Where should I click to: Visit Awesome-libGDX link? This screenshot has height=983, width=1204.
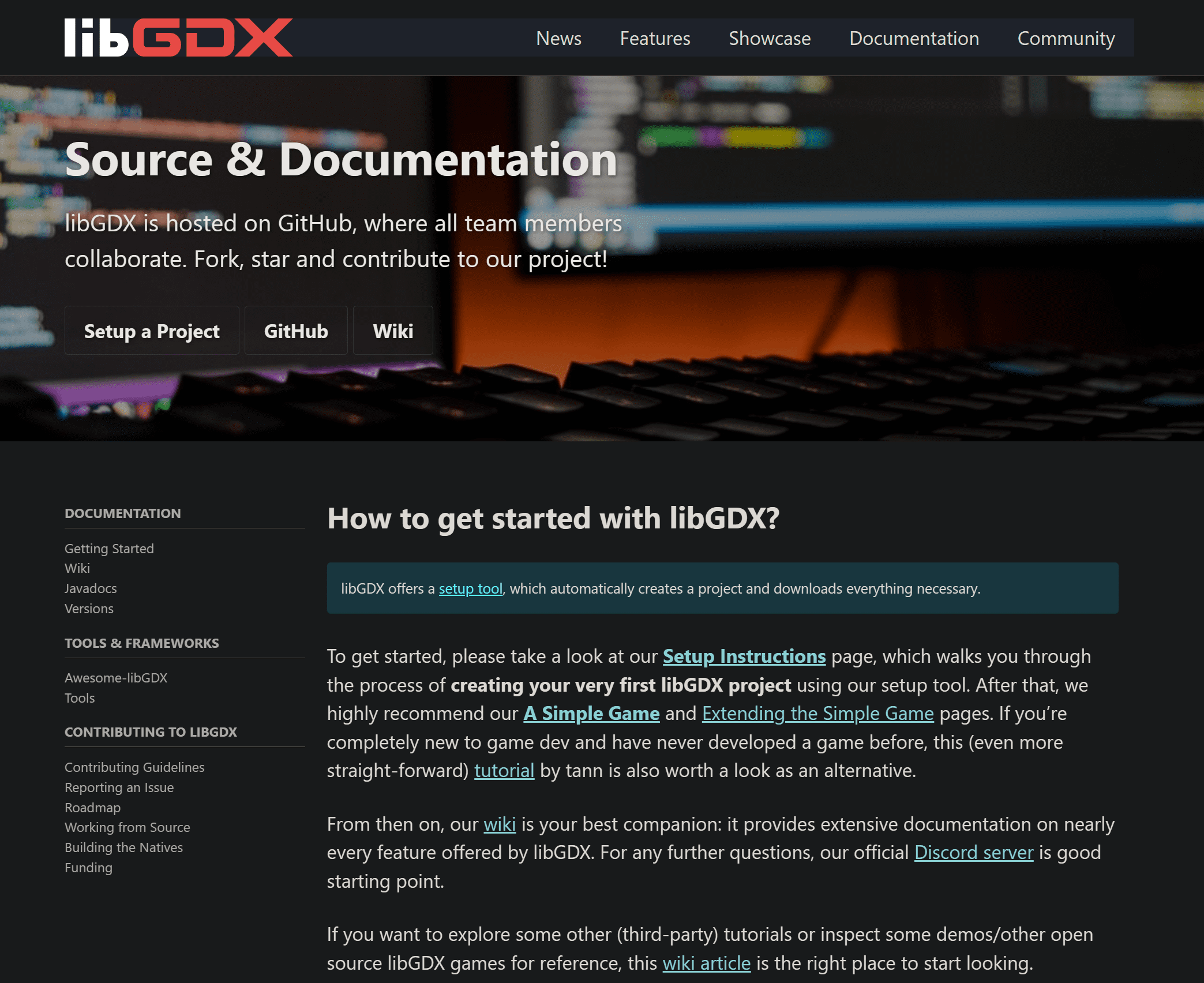click(116, 678)
